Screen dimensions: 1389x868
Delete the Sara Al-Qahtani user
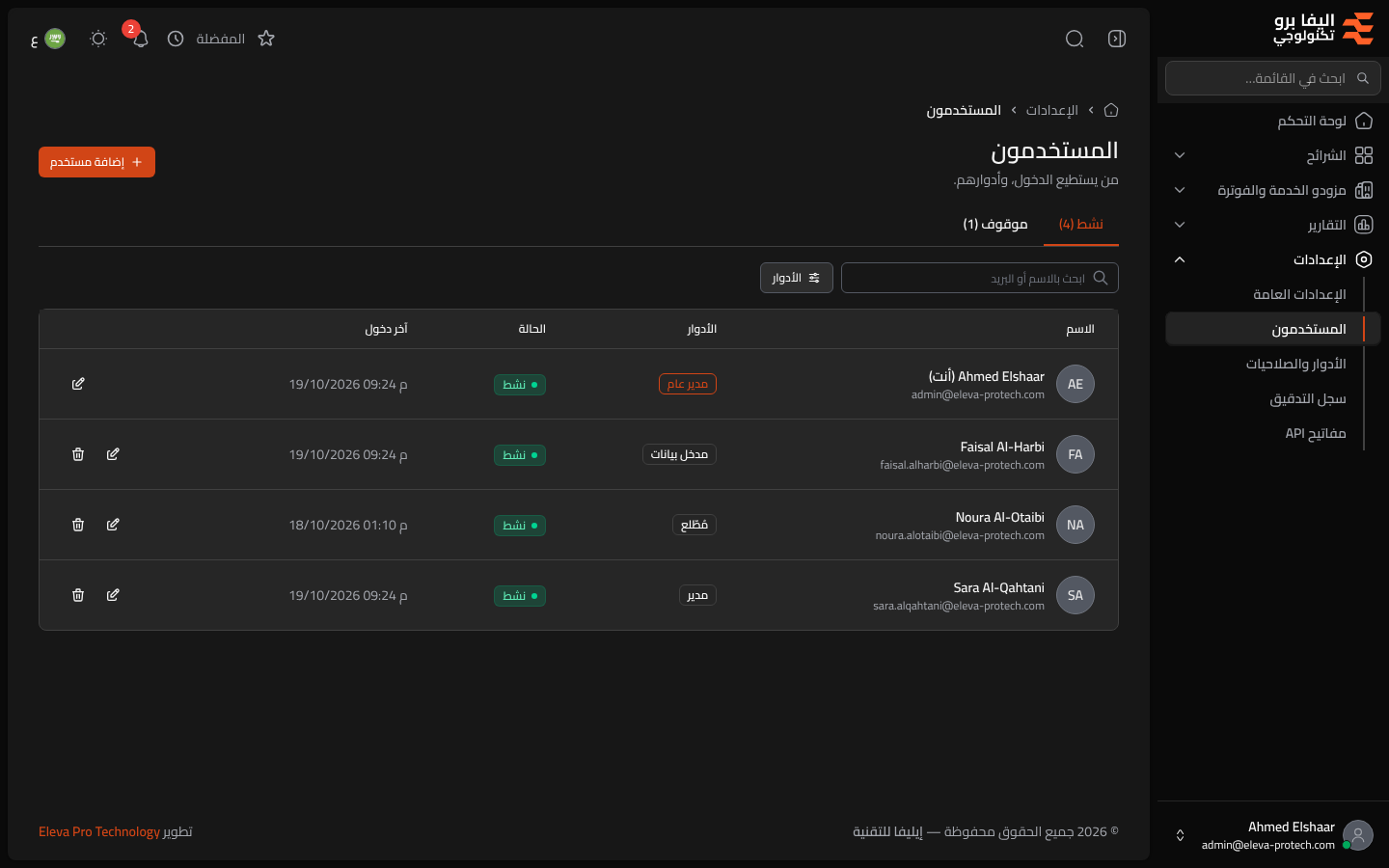[78, 595]
